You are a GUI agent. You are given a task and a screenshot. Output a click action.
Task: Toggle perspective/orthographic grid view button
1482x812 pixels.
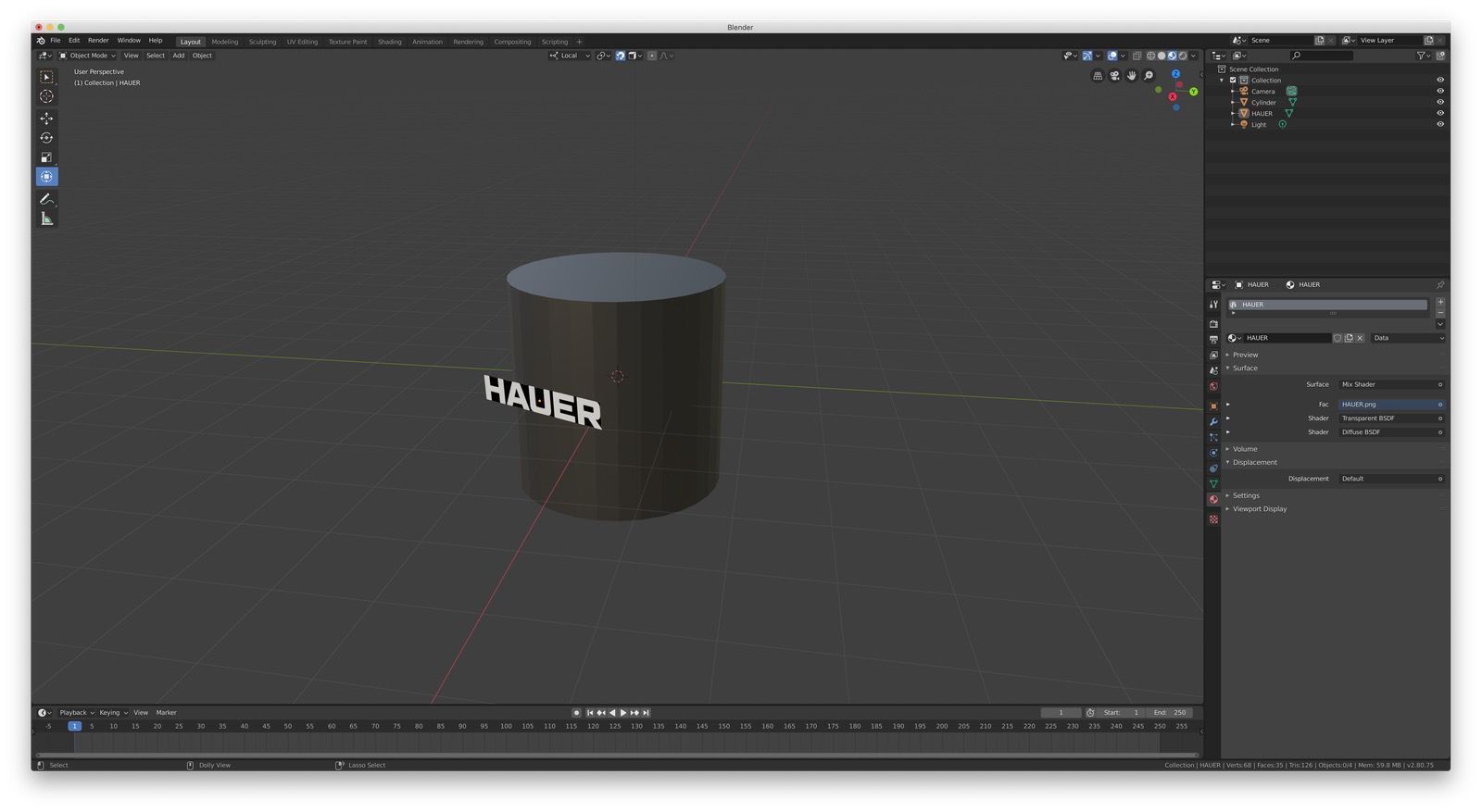click(x=1098, y=76)
